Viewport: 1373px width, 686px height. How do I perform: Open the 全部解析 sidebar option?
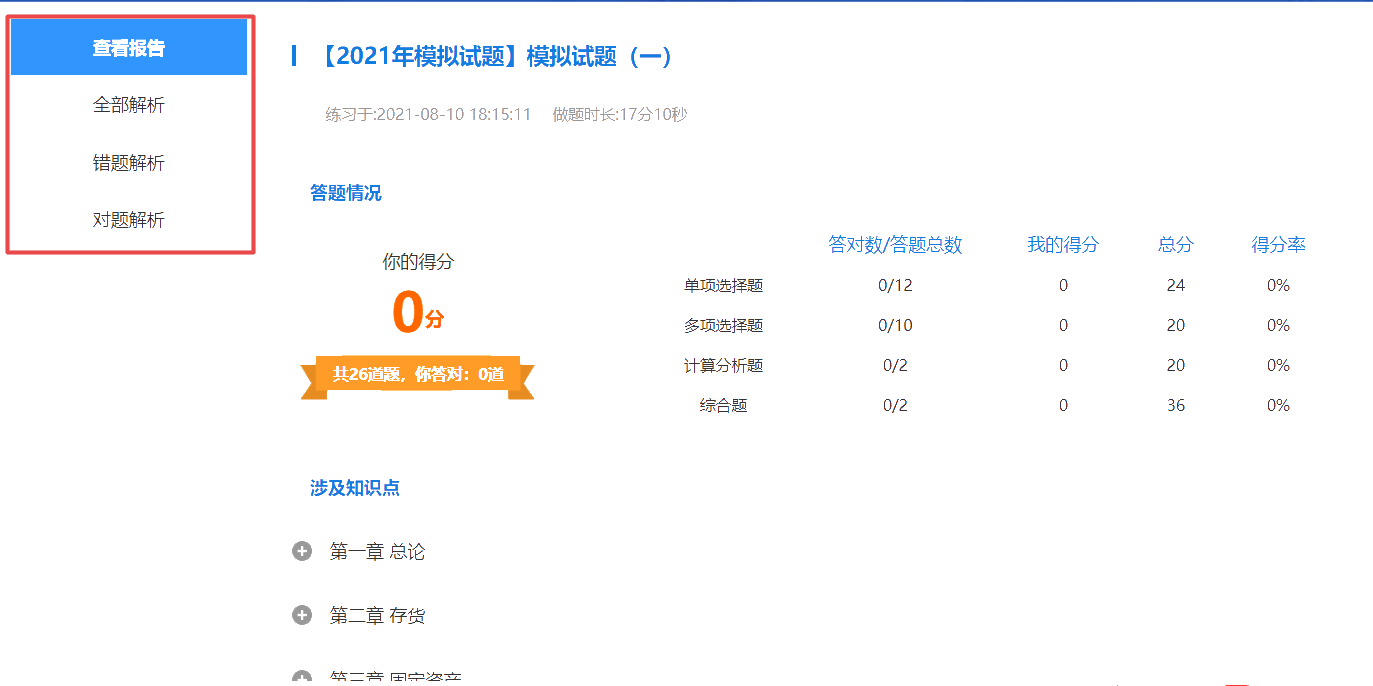(128, 104)
